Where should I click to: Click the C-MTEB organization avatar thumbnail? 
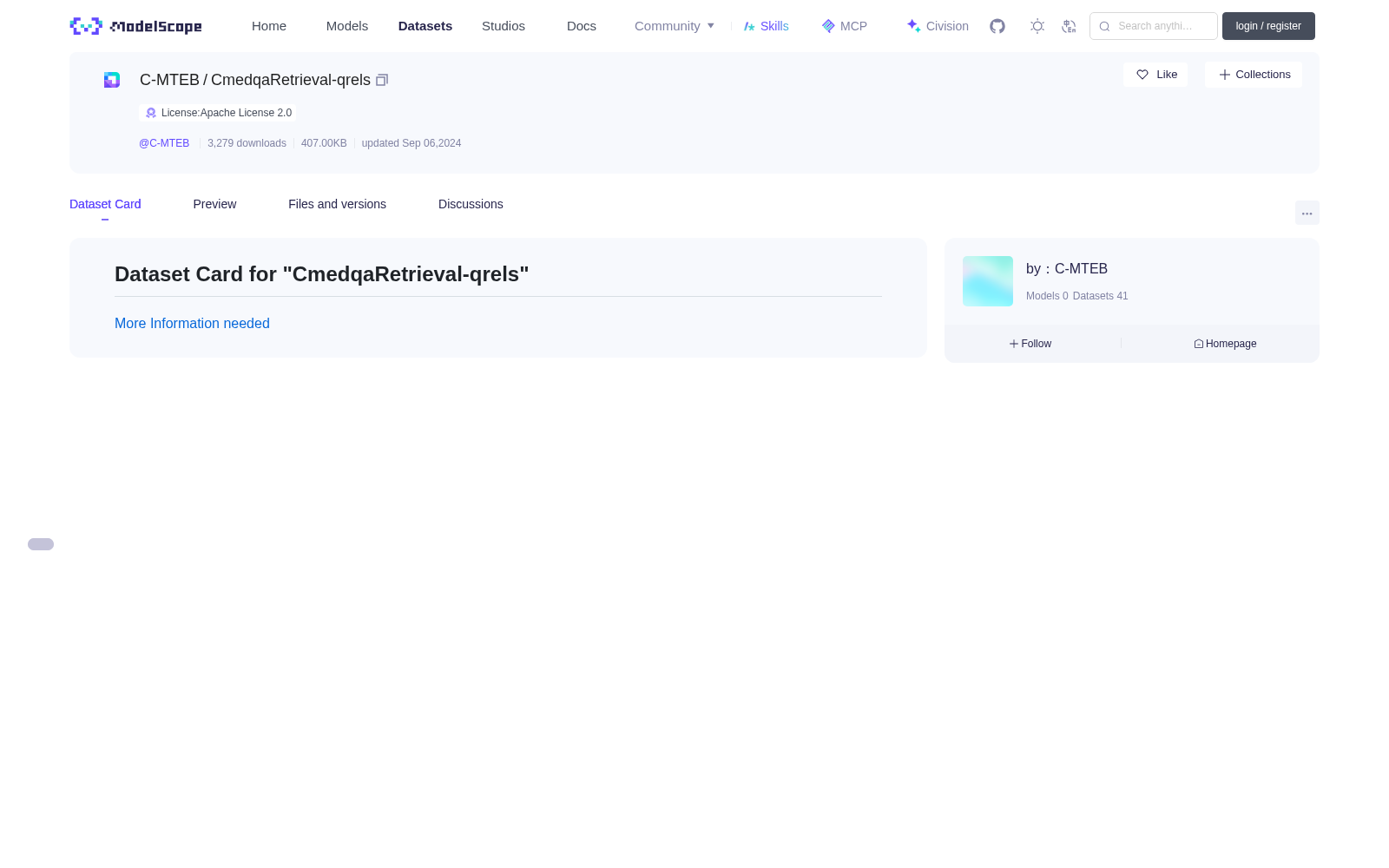tap(988, 281)
